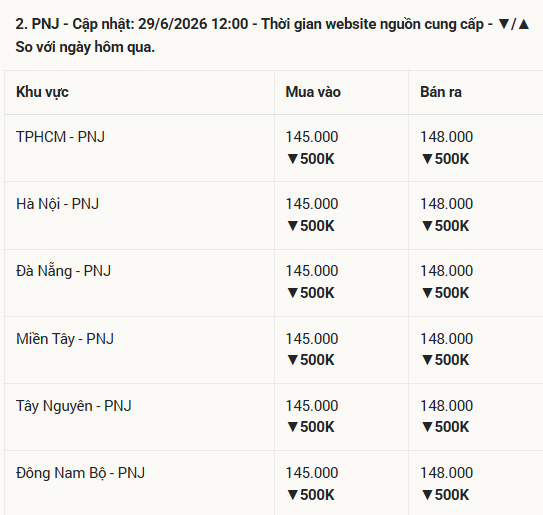Select the Tây Nguyên - PNJ row label

click(x=74, y=406)
